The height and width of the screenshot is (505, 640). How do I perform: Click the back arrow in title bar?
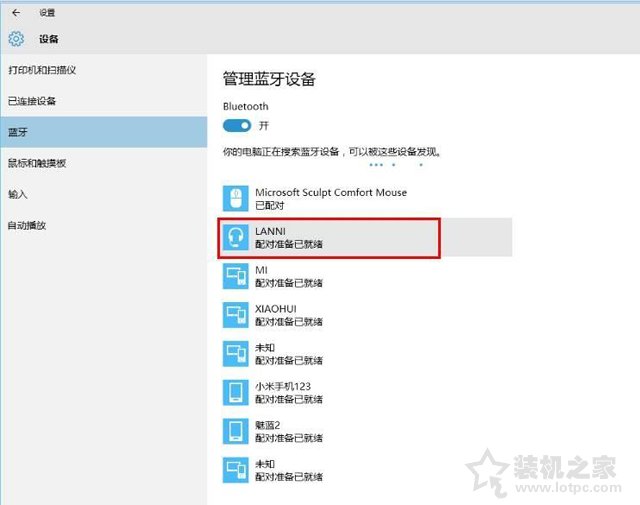pyautogui.click(x=15, y=13)
